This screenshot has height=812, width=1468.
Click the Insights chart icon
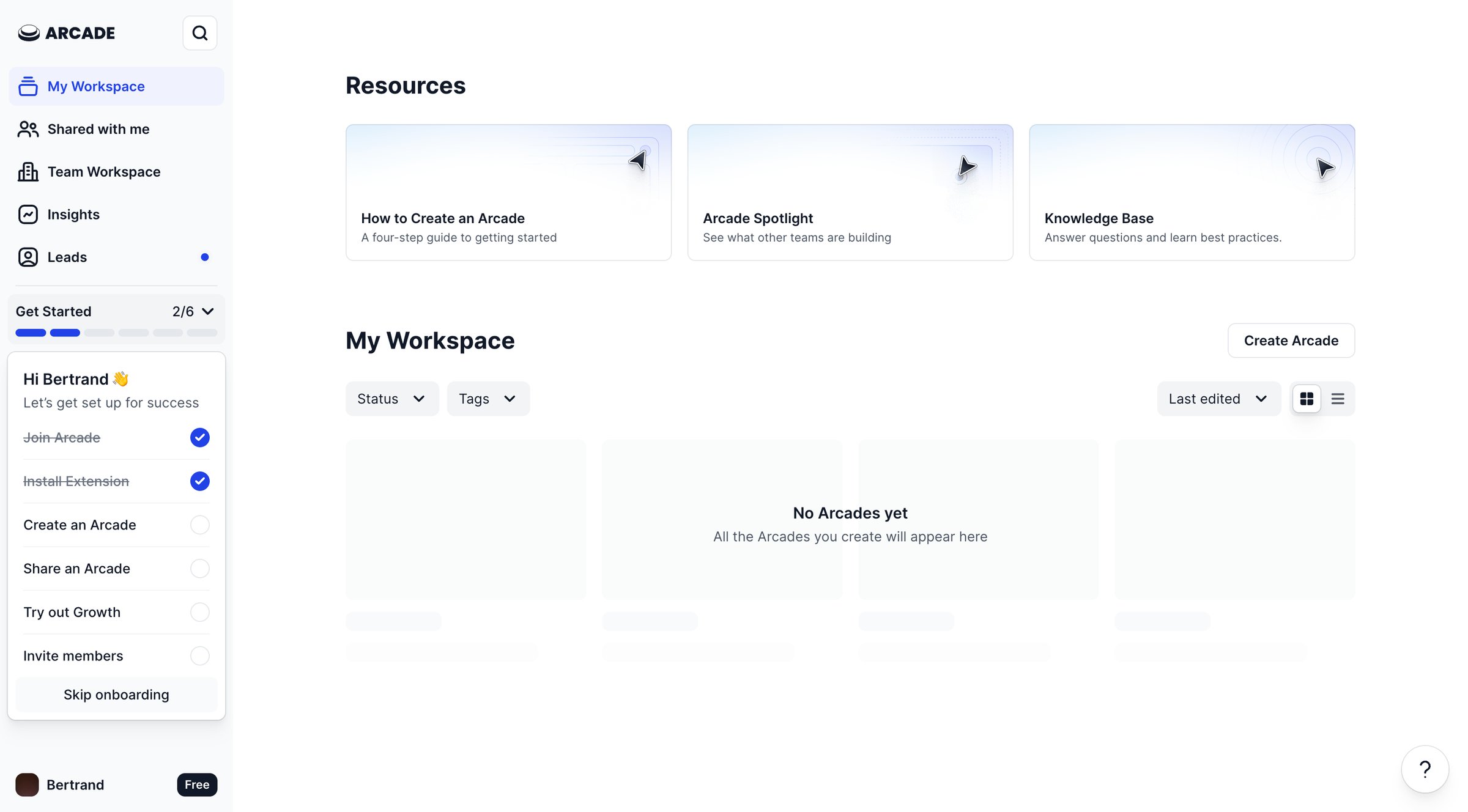28,215
